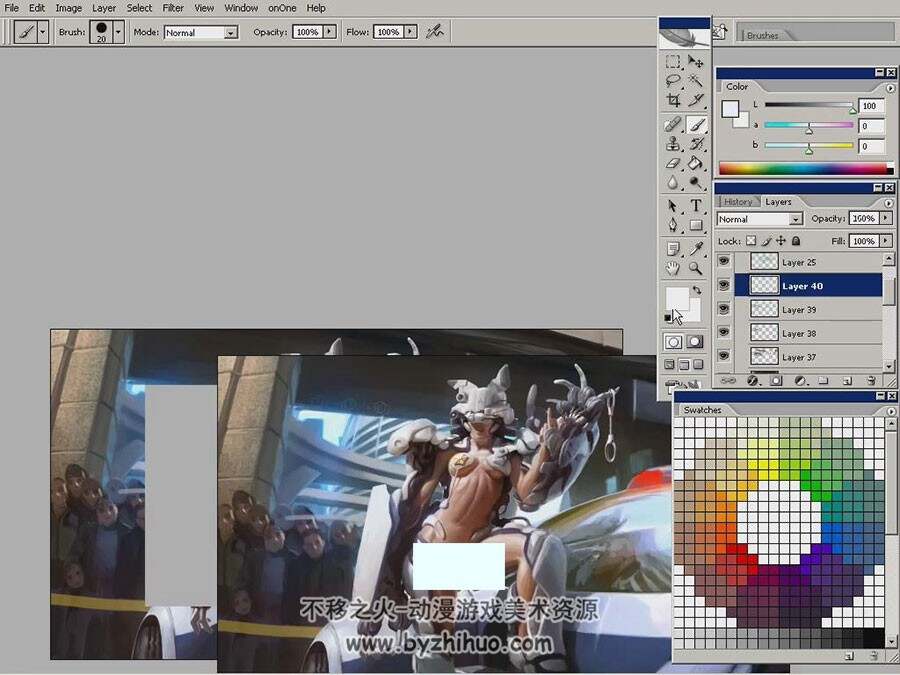Select the Clone Stamp tool
This screenshot has height=675, width=900.
[673, 143]
